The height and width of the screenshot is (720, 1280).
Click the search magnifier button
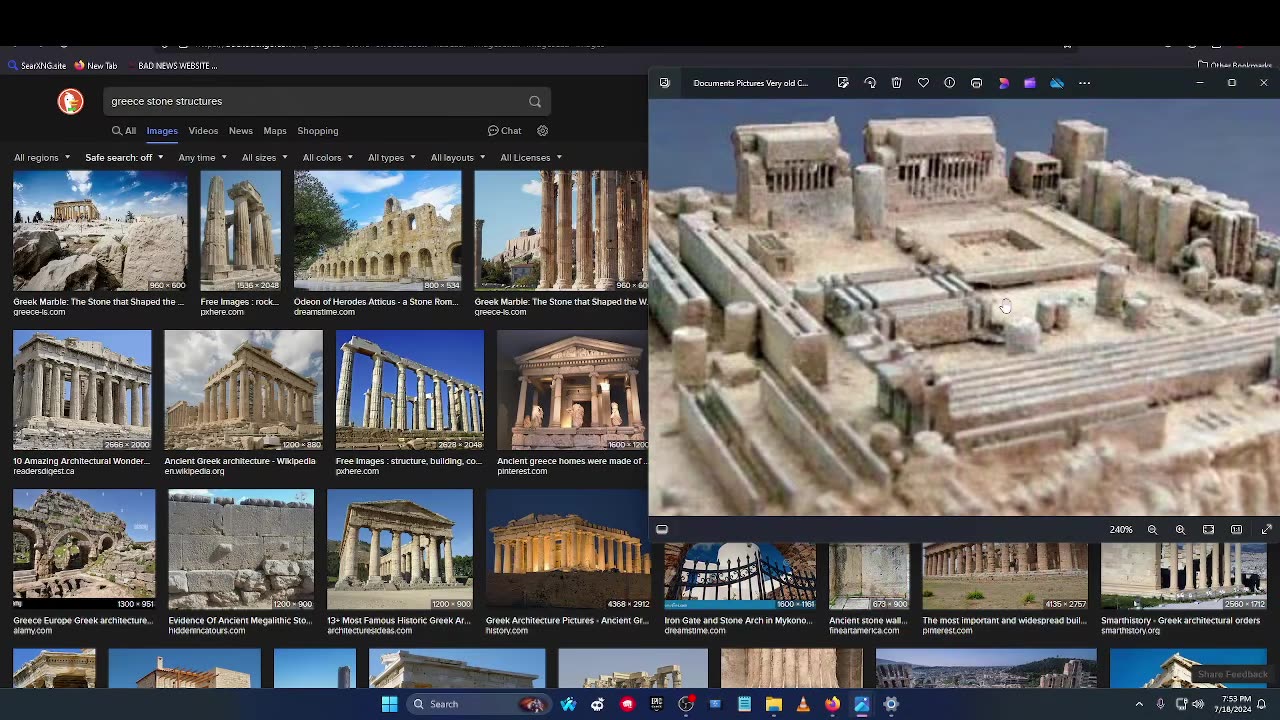pyautogui.click(x=535, y=101)
